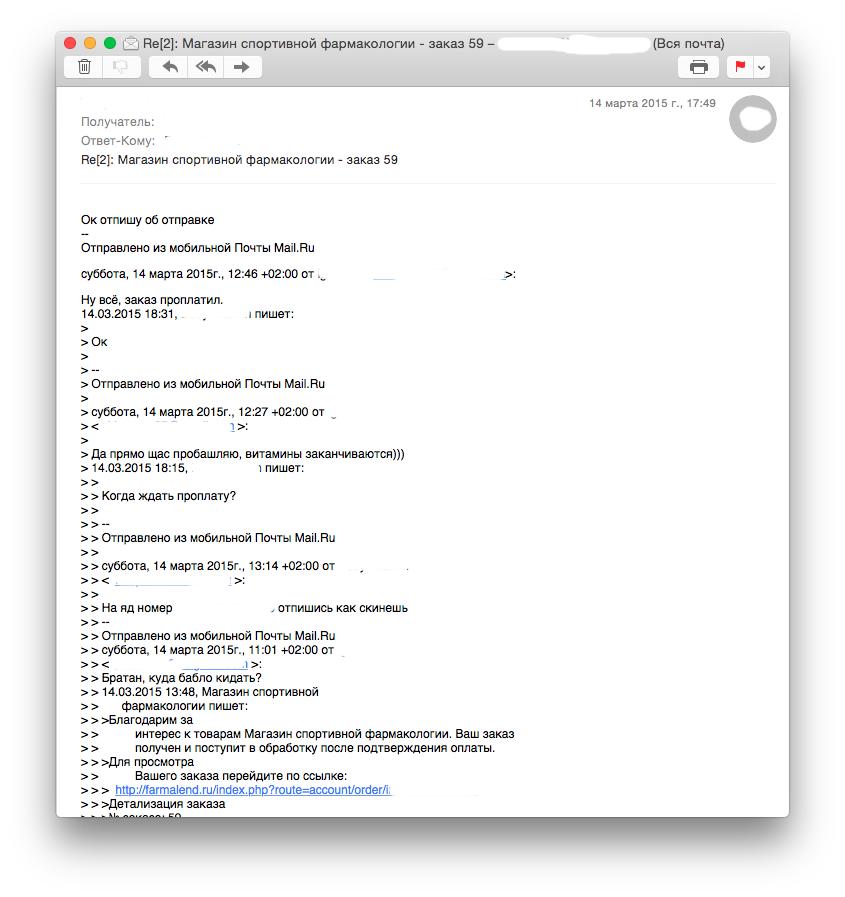Image resolution: width=845 pixels, height=897 pixels.
Task: Click Ответ-Кому reply-to field
Action: click(118, 141)
